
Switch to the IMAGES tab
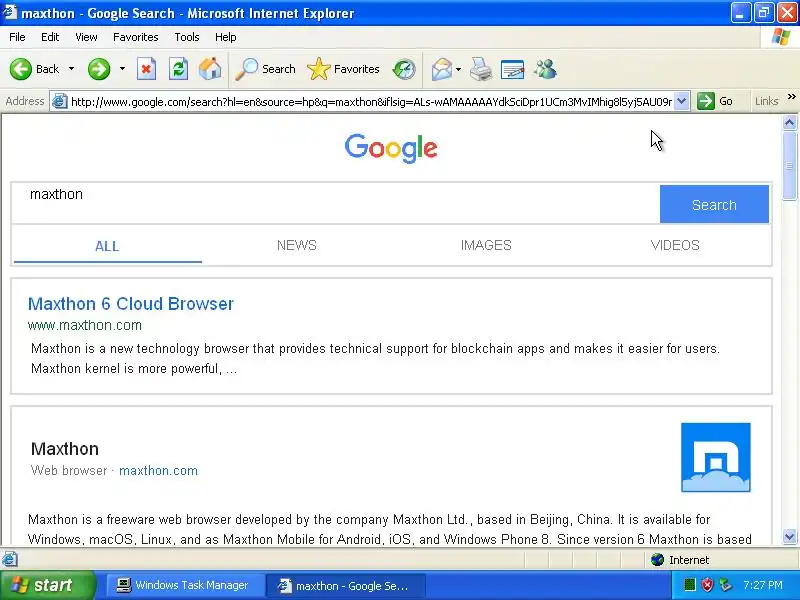[x=486, y=245]
